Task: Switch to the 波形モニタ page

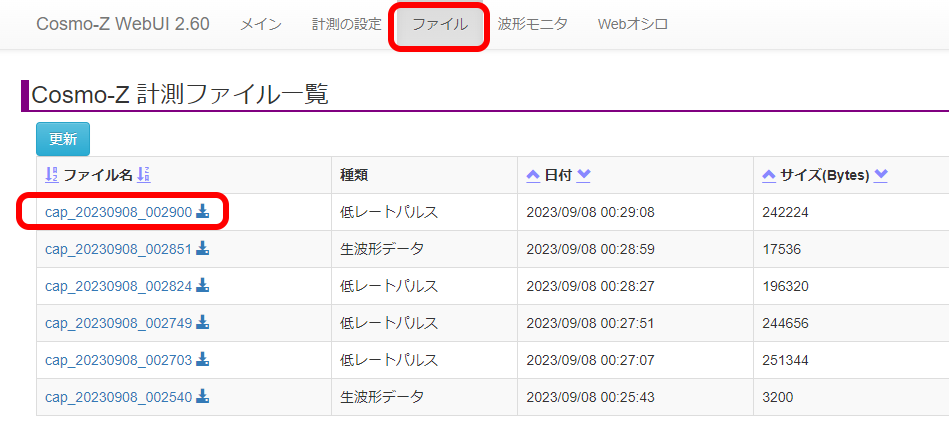Action: pyautogui.click(x=532, y=24)
